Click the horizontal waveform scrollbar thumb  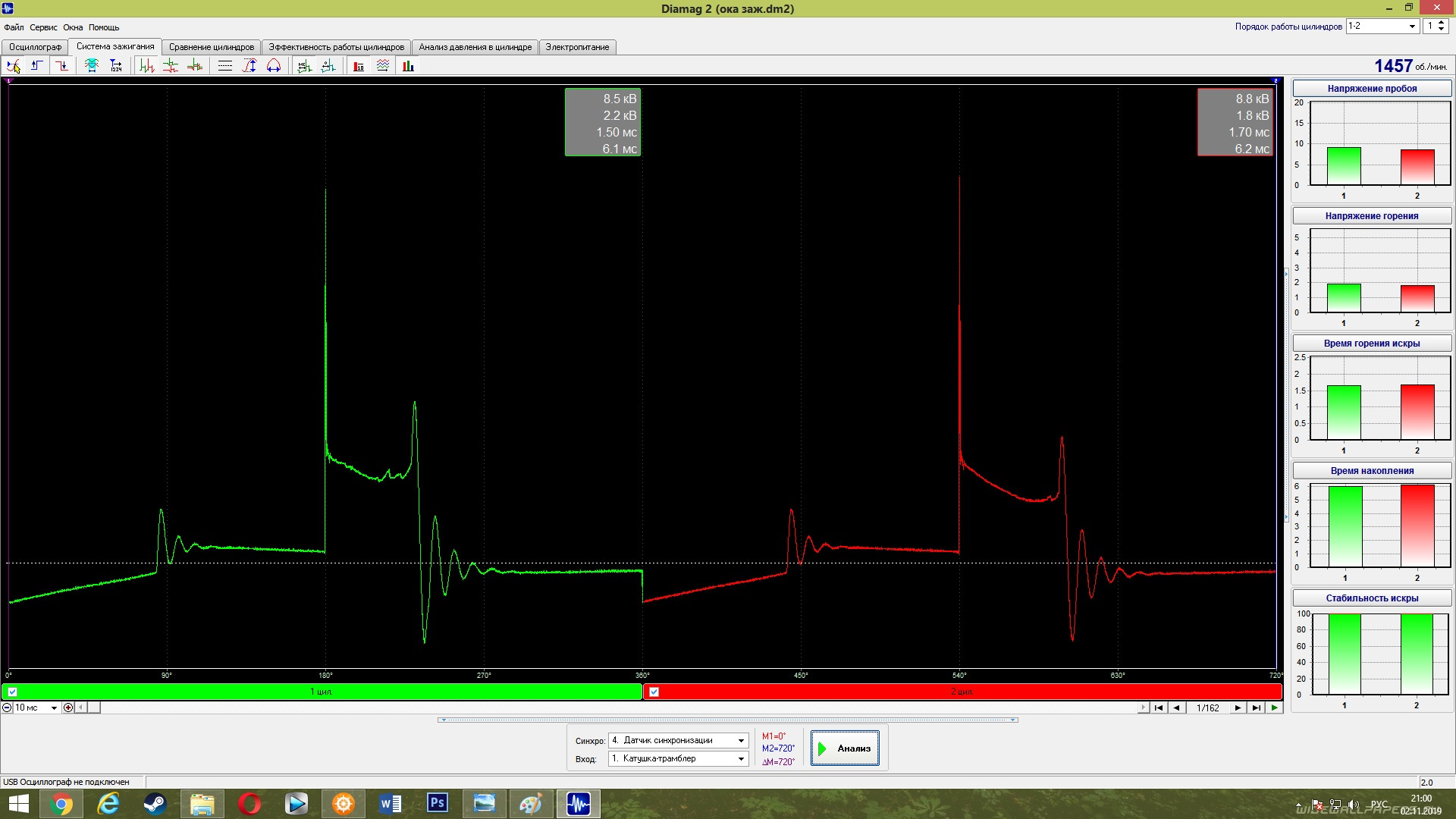click(94, 708)
